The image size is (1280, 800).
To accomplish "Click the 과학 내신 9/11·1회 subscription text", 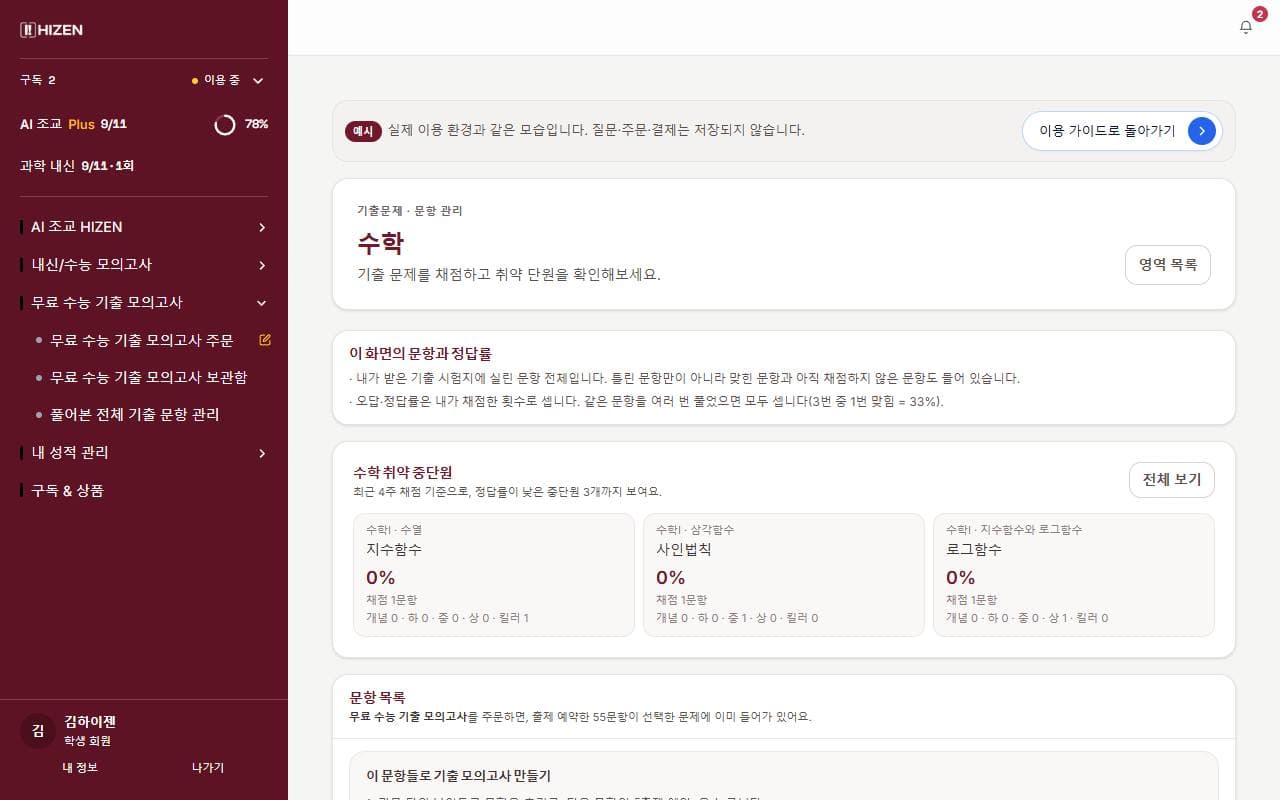I will click(77, 165).
